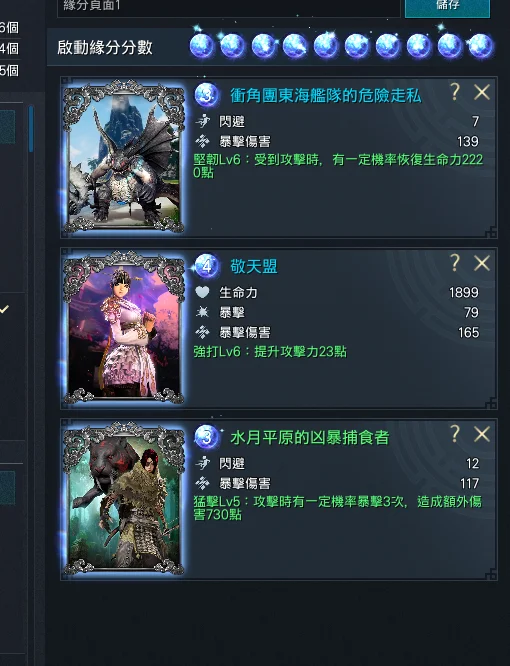Click the blue scrollbar on left panel

31,129
